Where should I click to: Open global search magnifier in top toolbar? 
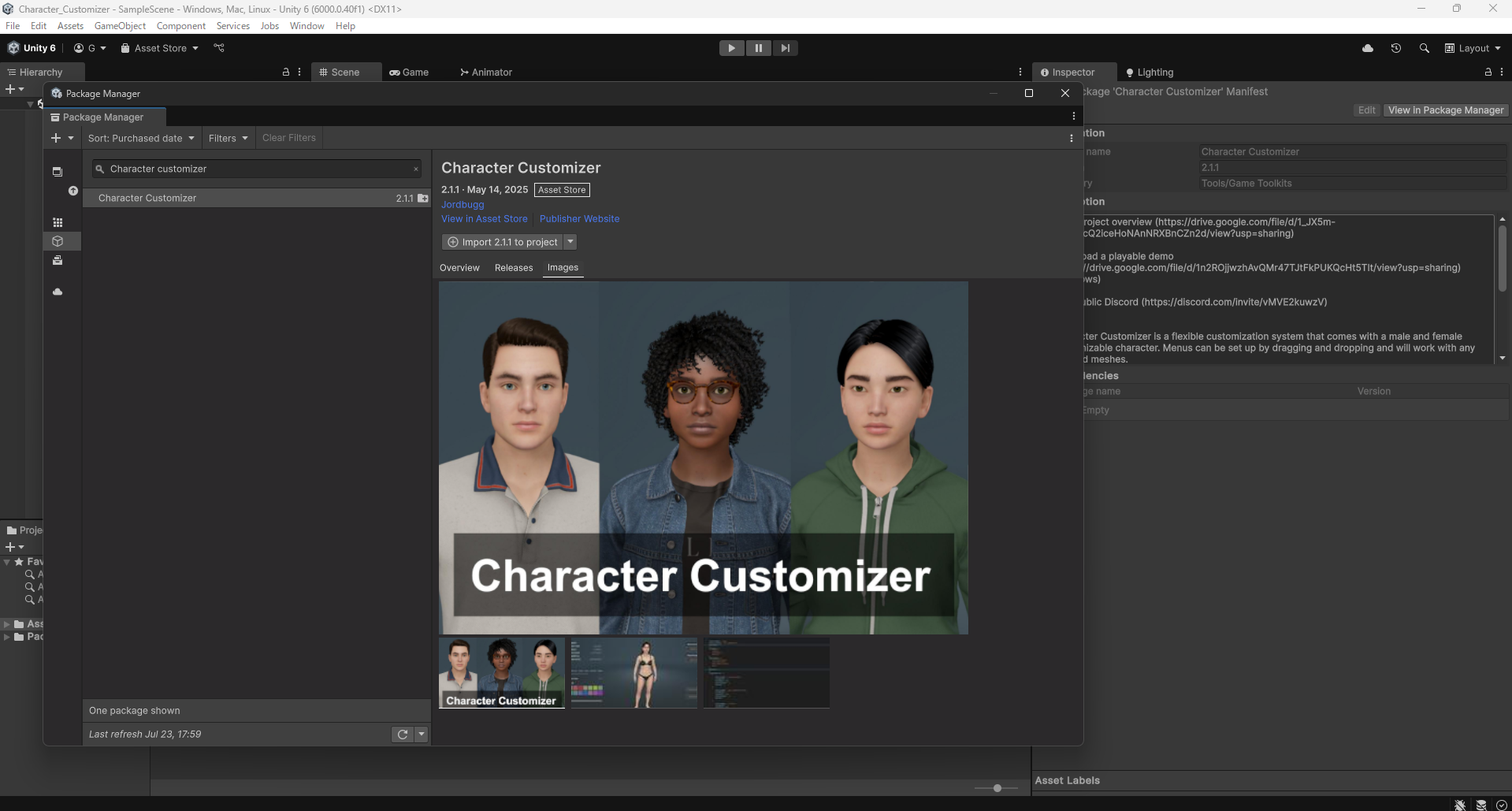pos(1425,48)
